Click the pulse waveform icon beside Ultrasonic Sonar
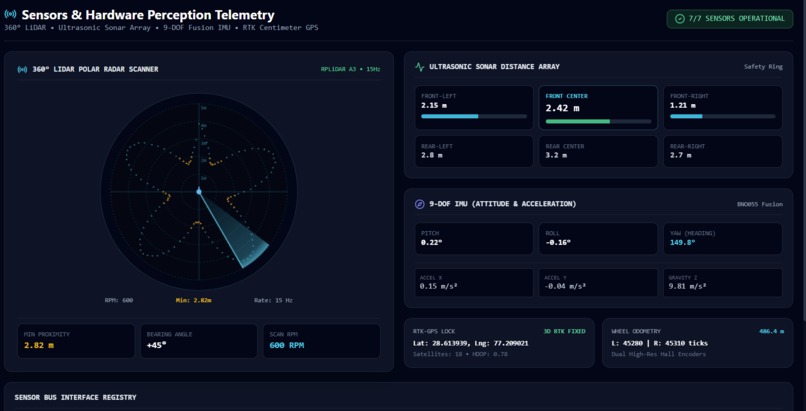Screen dimensions: 806x411 click(x=419, y=66)
